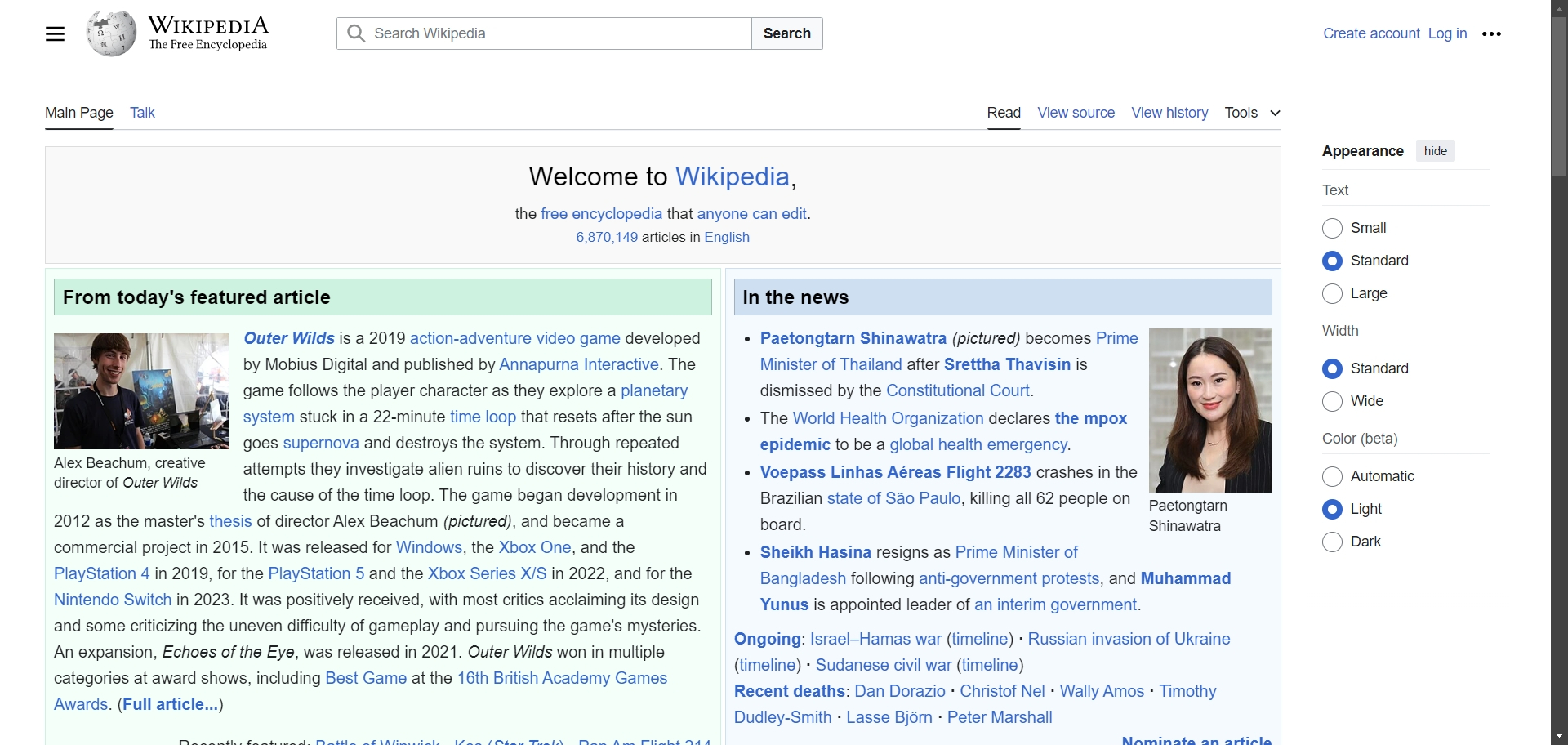Open Alex Beachum photo thumbnail
The height and width of the screenshot is (745, 1568).
tap(141, 390)
